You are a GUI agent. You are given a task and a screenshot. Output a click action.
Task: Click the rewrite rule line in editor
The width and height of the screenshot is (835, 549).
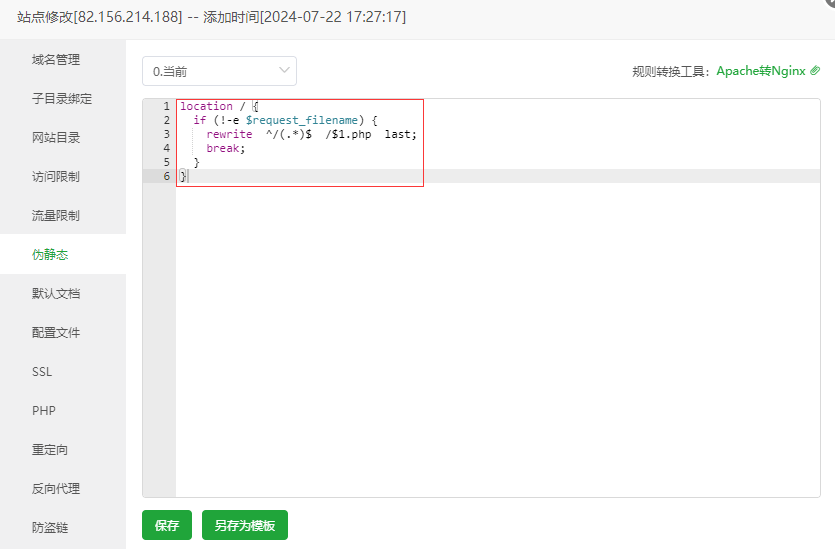click(312, 134)
